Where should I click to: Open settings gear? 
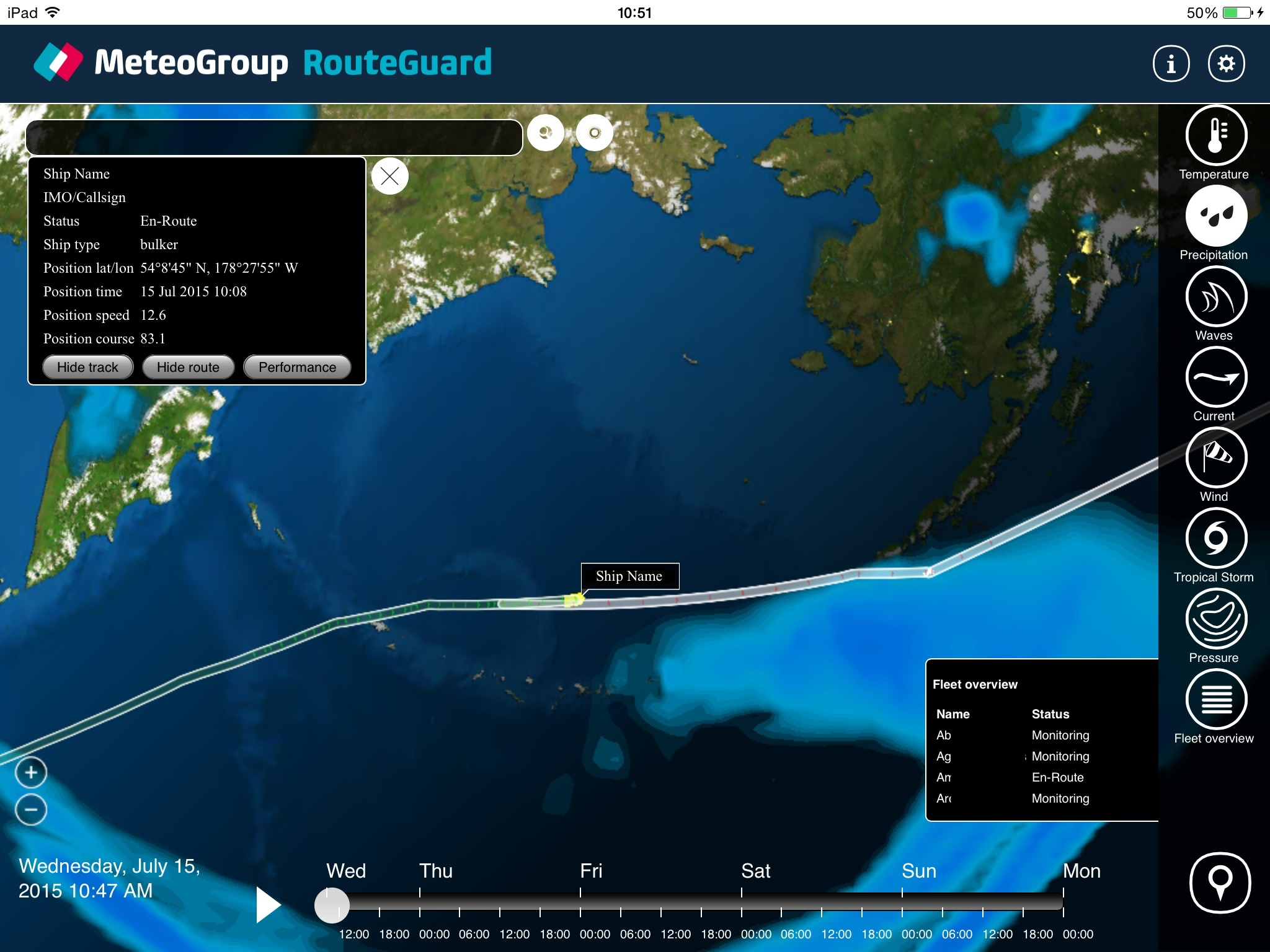(x=1226, y=63)
